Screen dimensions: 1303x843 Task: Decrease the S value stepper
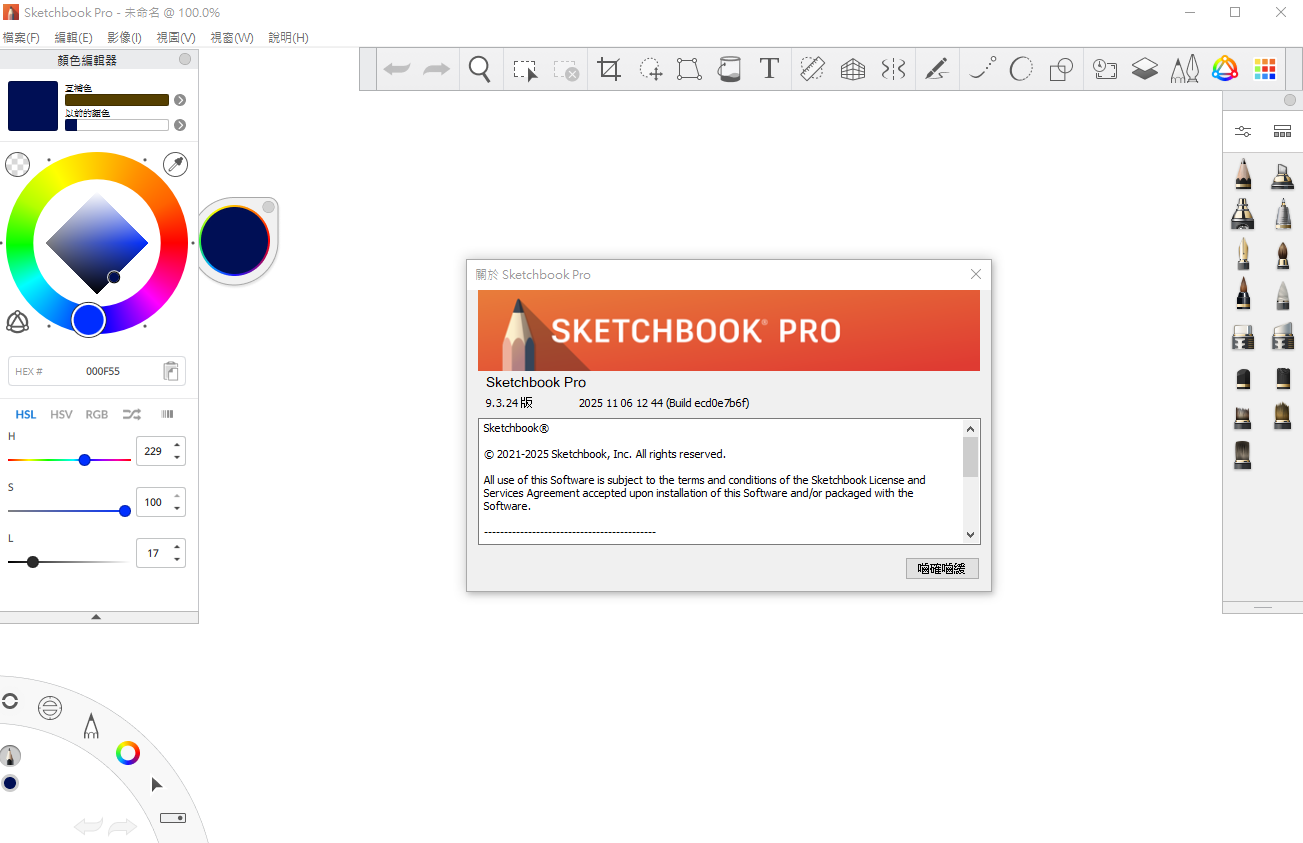click(177, 508)
